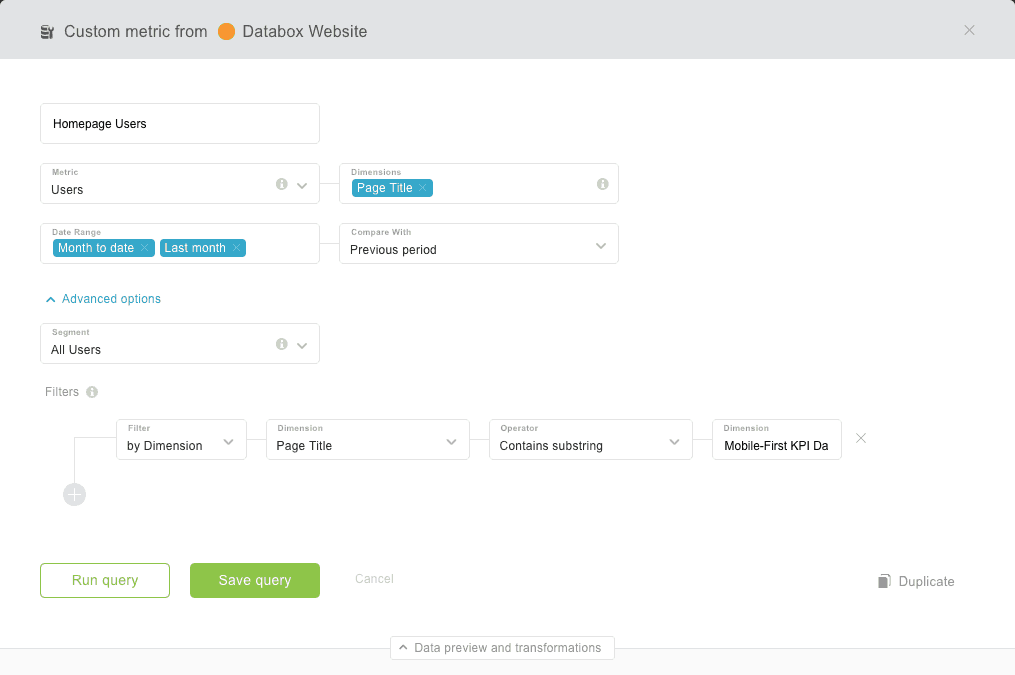Remove the Page Title dimension tag
Screen dimensions: 1015x675
(x=423, y=188)
